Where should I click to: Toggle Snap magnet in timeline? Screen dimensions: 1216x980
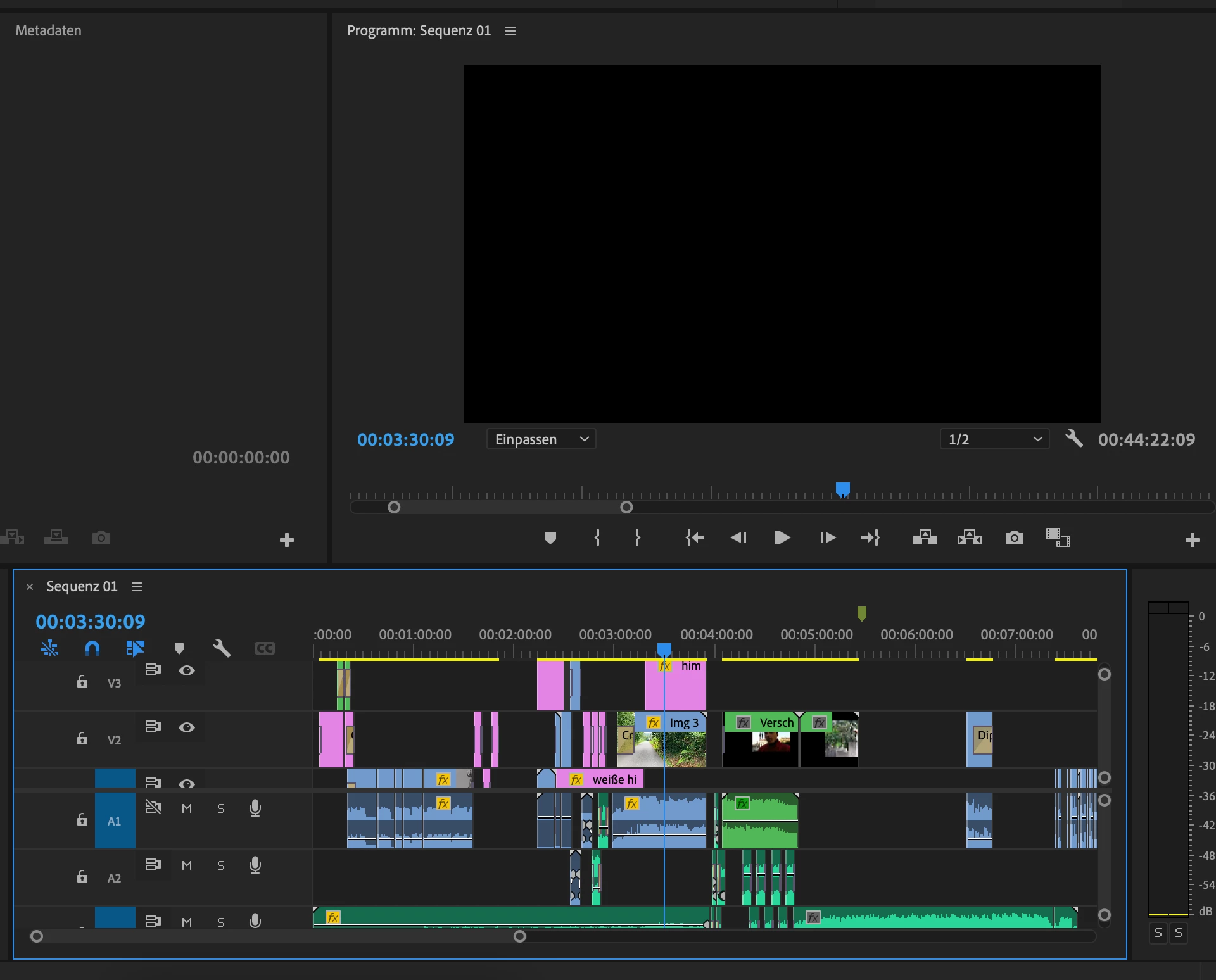click(92, 648)
